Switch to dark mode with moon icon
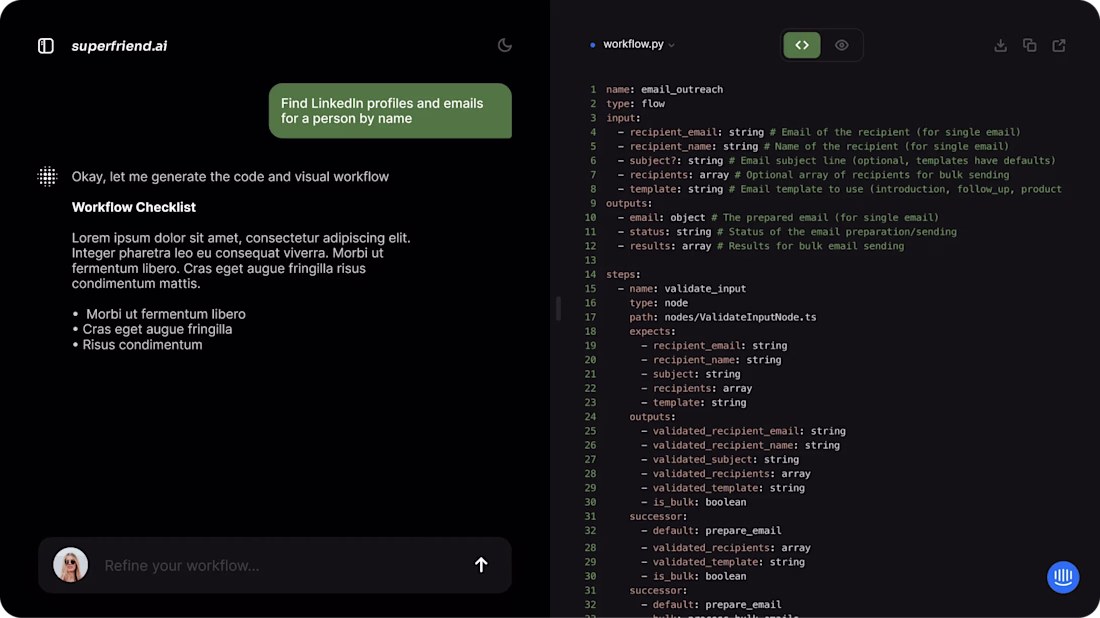Image resolution: width=1100 pixels, height=618 pixels. coord(504,45)
